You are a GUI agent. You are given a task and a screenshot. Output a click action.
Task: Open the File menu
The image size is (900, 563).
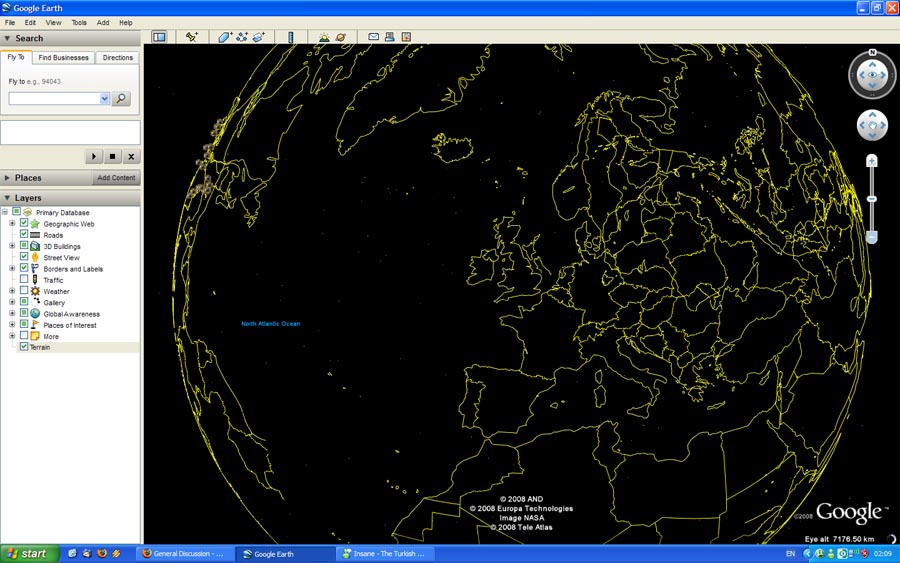[10, 22]
